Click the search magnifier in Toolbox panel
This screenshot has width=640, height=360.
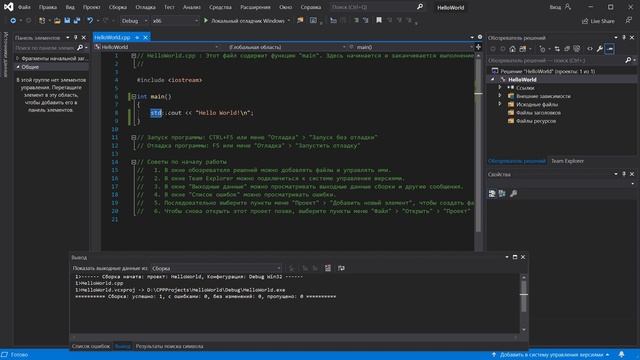click(80, 48)
